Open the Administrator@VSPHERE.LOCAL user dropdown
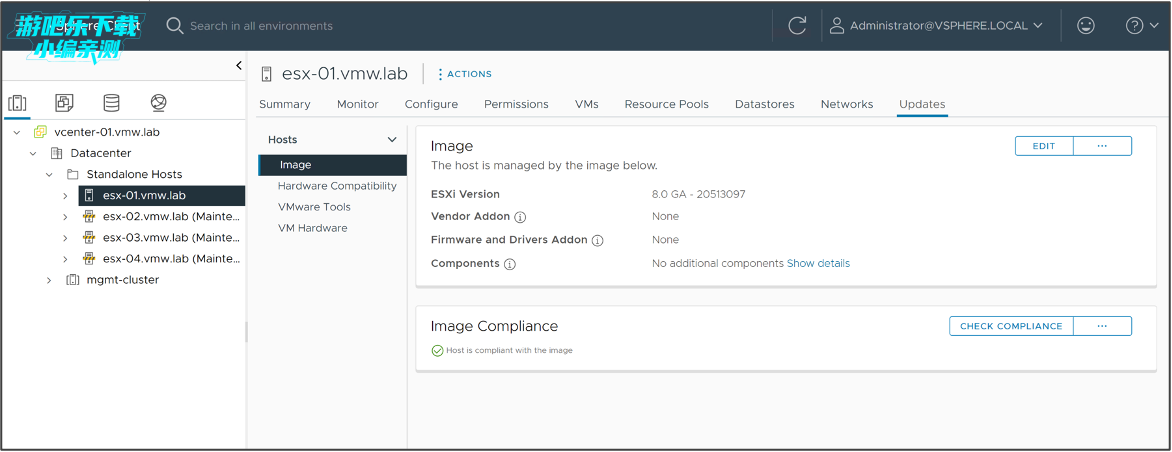The height and width of the screenshot is (452, 1172). tap(936, 26)
